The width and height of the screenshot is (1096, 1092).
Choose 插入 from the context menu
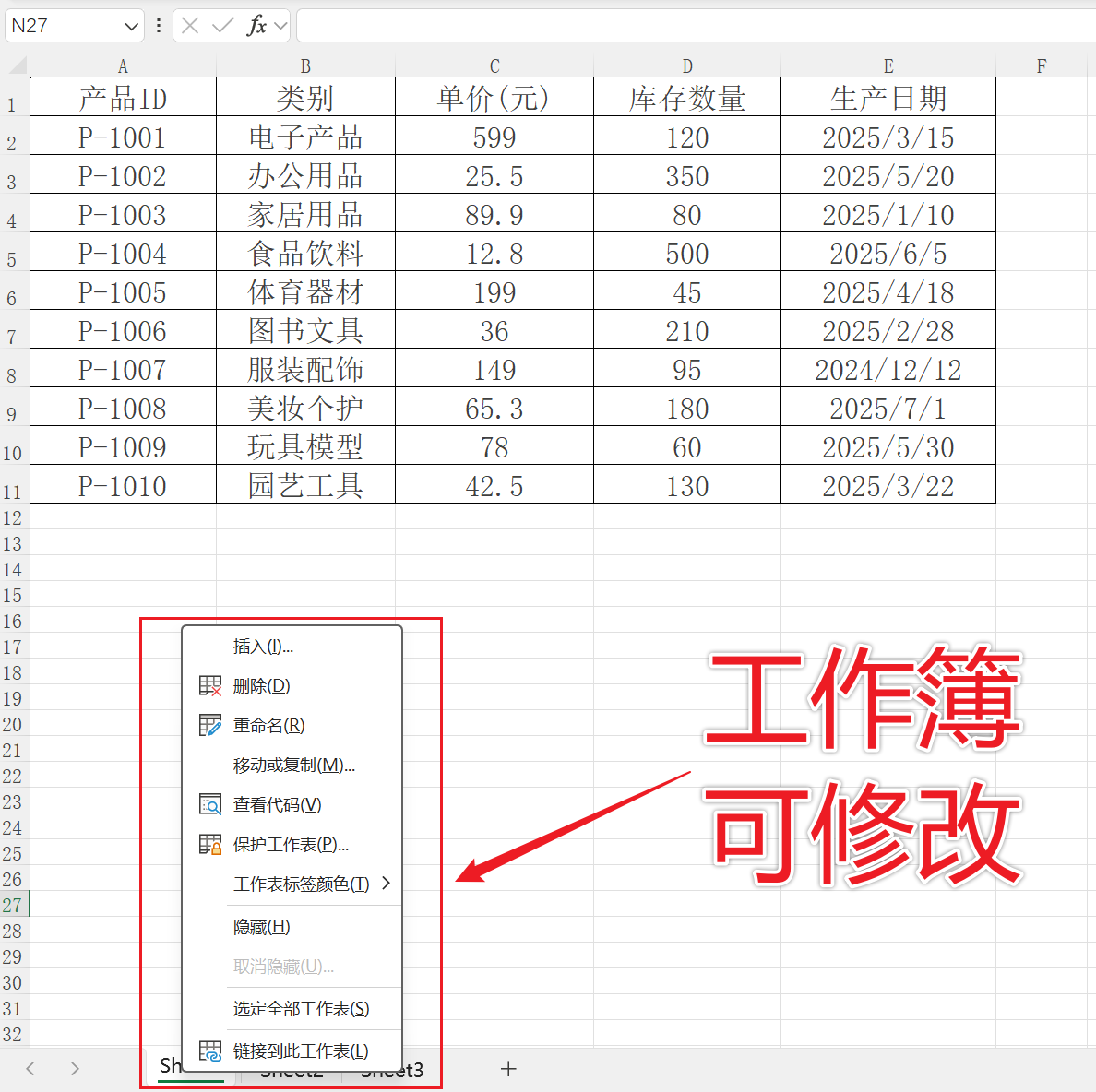pyautogui.click(x=262, y=646)
